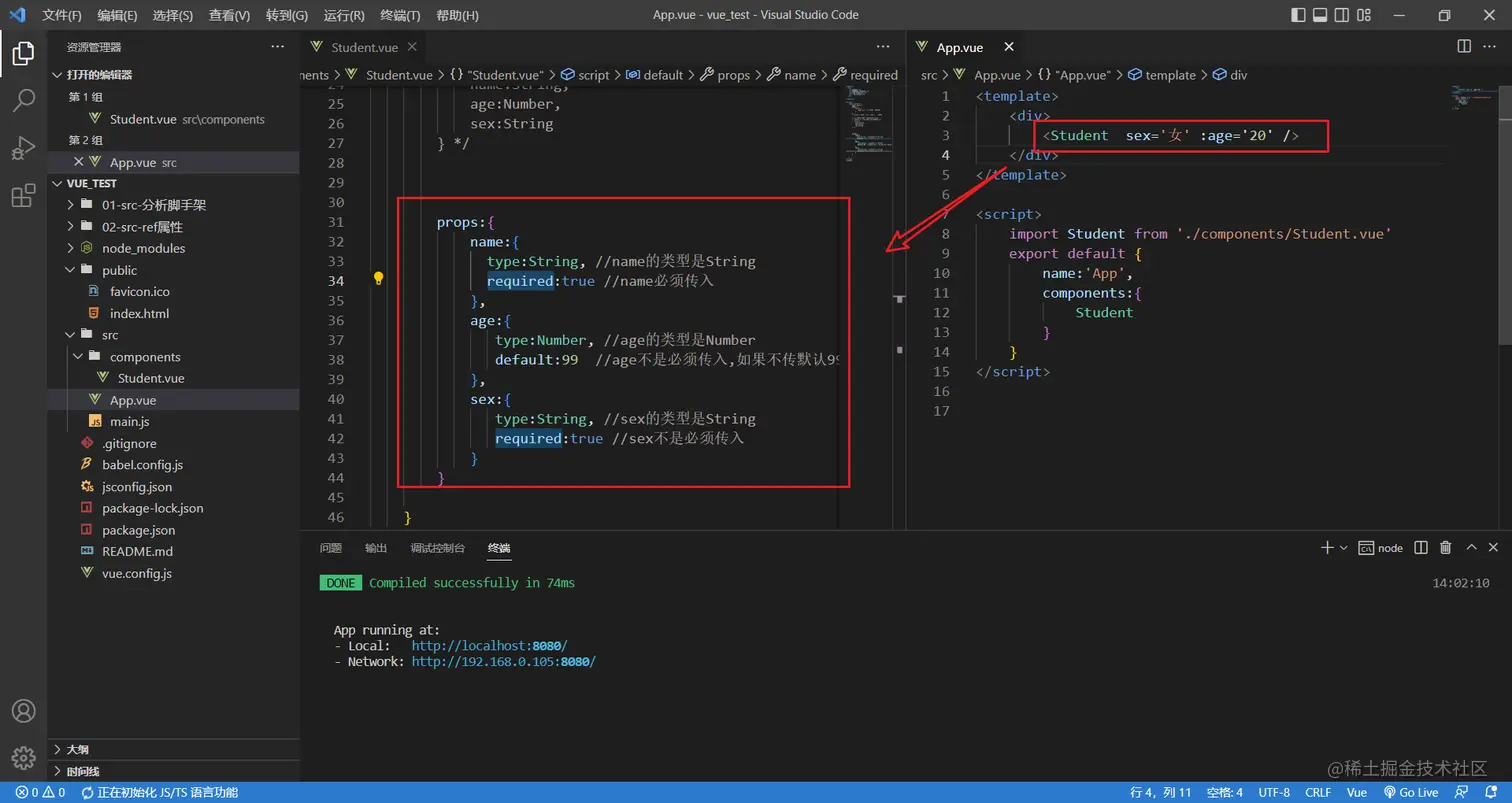Click the split editor icon in right group

1464,46
